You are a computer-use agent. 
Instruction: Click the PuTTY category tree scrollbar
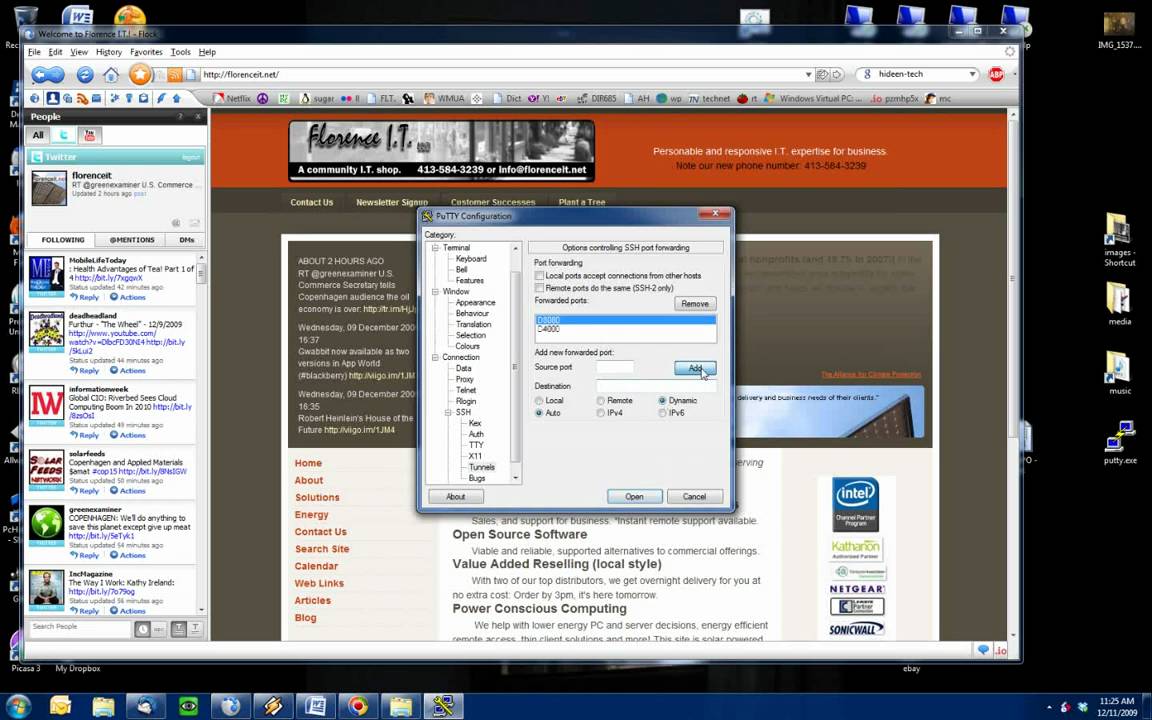click(x=516, y=362)
